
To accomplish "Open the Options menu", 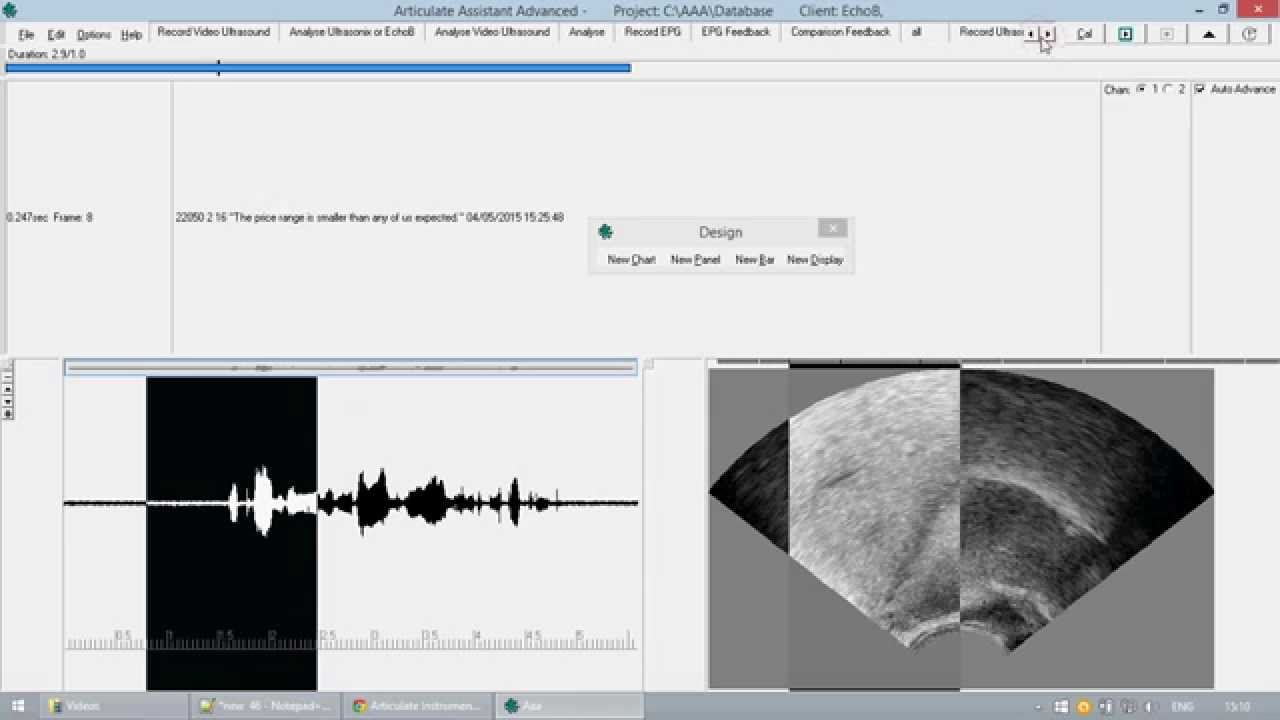I will click(94, 34).
